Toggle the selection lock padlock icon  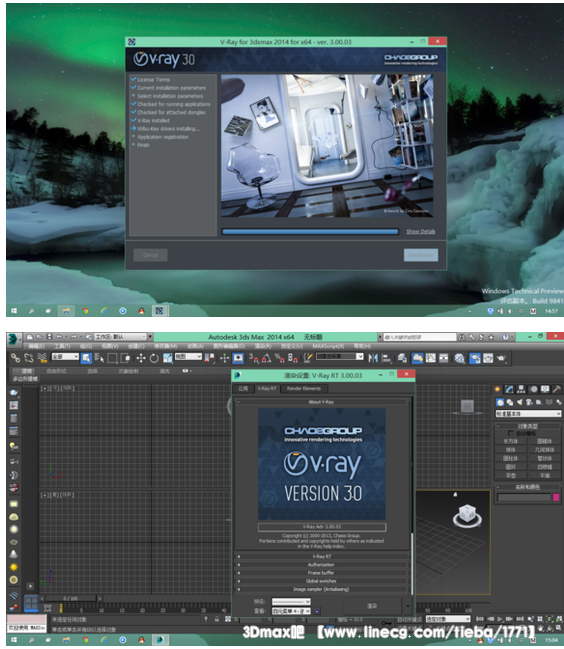[x=216, y=619]
